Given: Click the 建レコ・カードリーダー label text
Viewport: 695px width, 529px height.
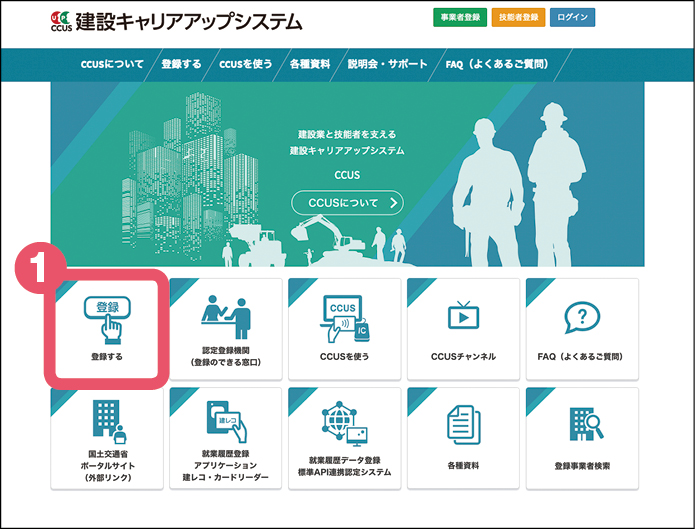Looking at the screenshot, I should click(226, 477).
